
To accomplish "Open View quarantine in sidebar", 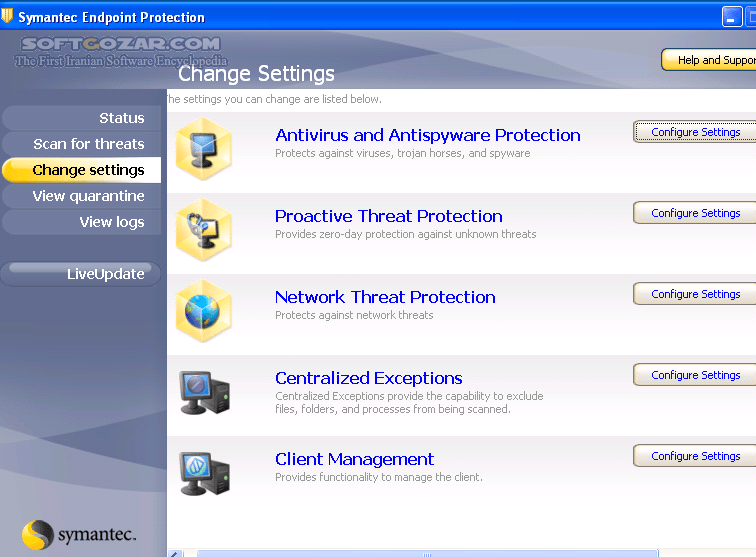I will pyautogui.click(x=81, y=196).
